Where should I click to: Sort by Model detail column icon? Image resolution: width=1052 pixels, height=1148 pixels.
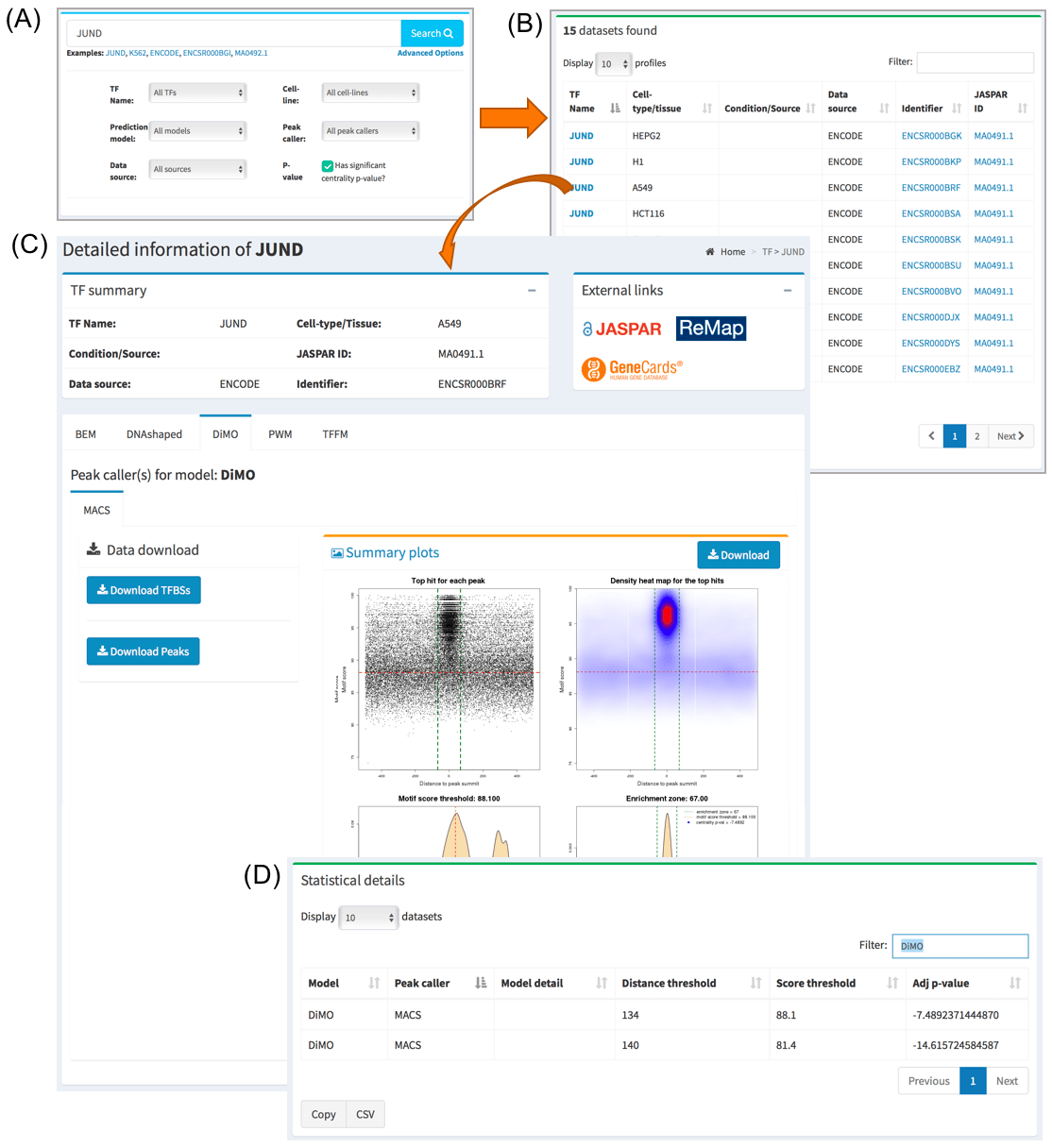tap(602, 984)
